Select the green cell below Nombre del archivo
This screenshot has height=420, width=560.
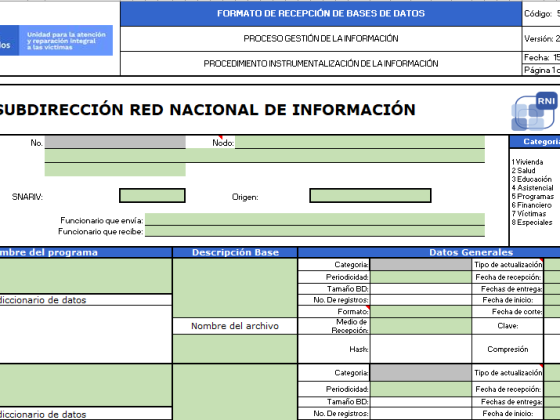pos(235,349)
